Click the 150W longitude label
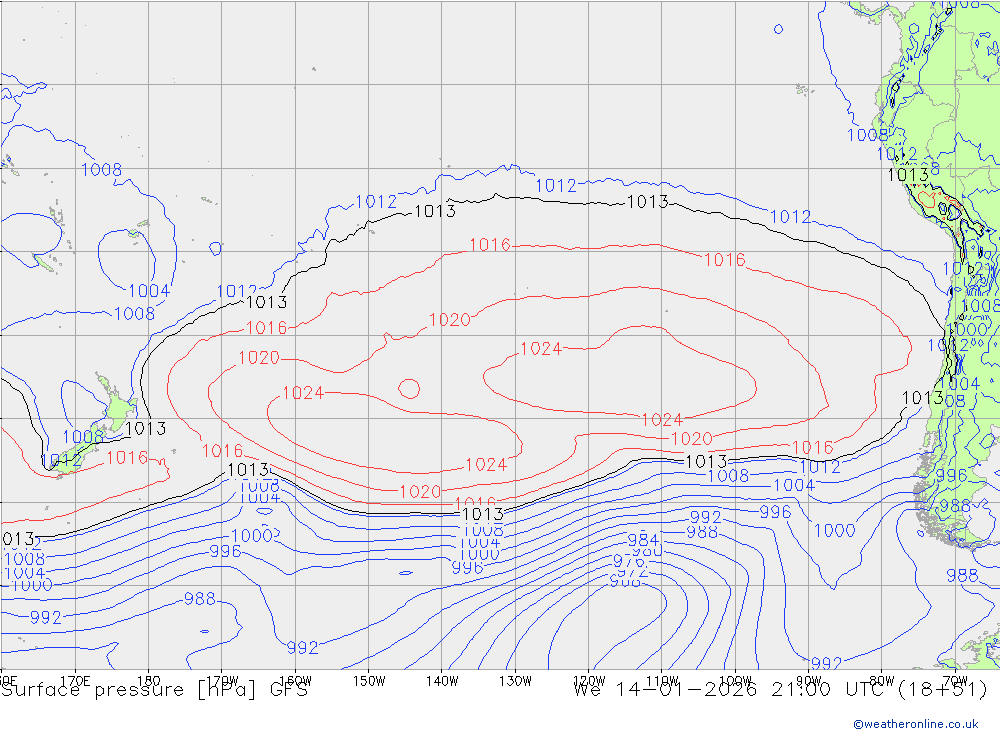The height and width of the screenshot is (733, 1000). click(x=369, y=681)
